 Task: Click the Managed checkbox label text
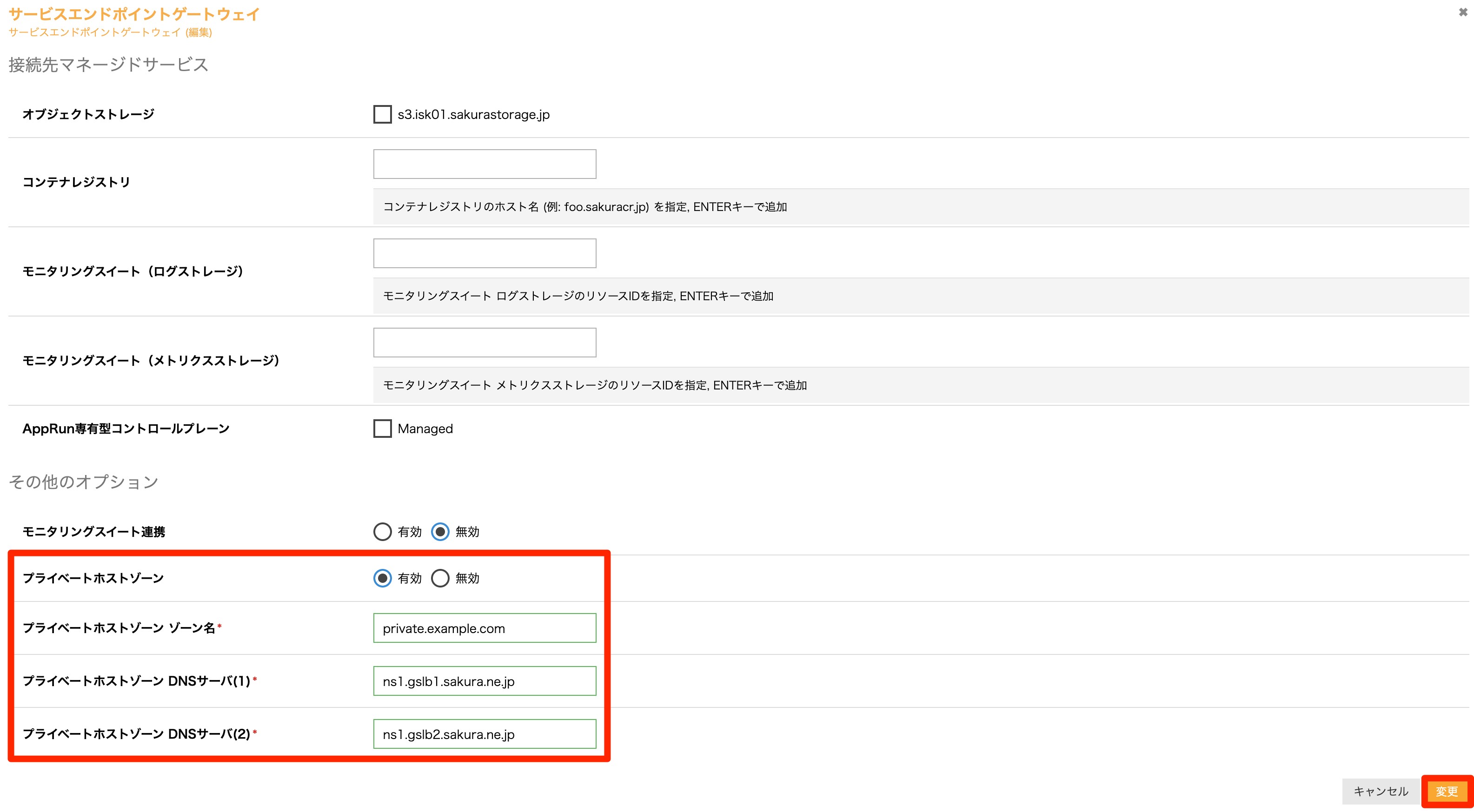tap(425, 428)
